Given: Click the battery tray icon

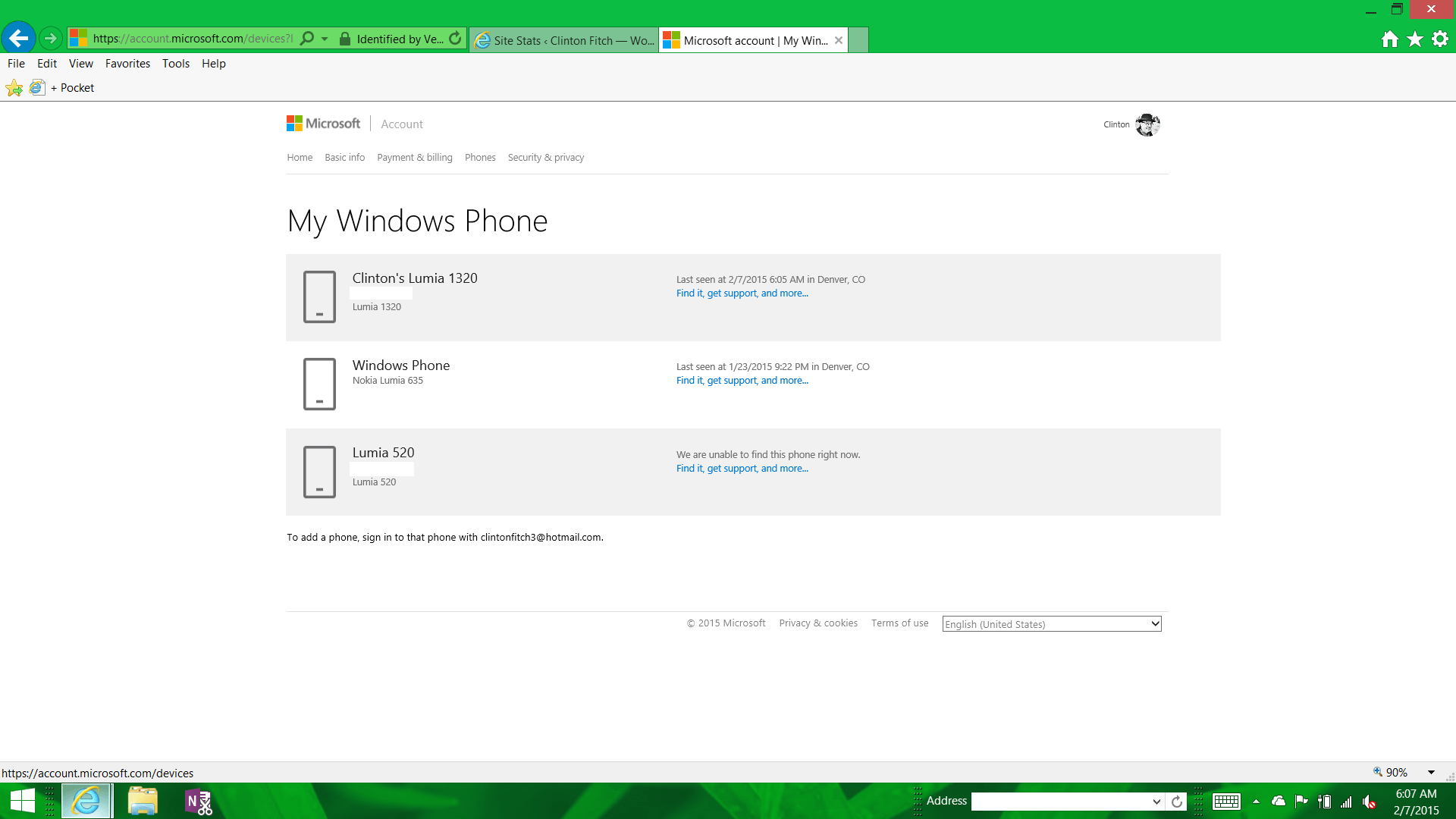Looking at the screenshot, I should pos(1324,802).
